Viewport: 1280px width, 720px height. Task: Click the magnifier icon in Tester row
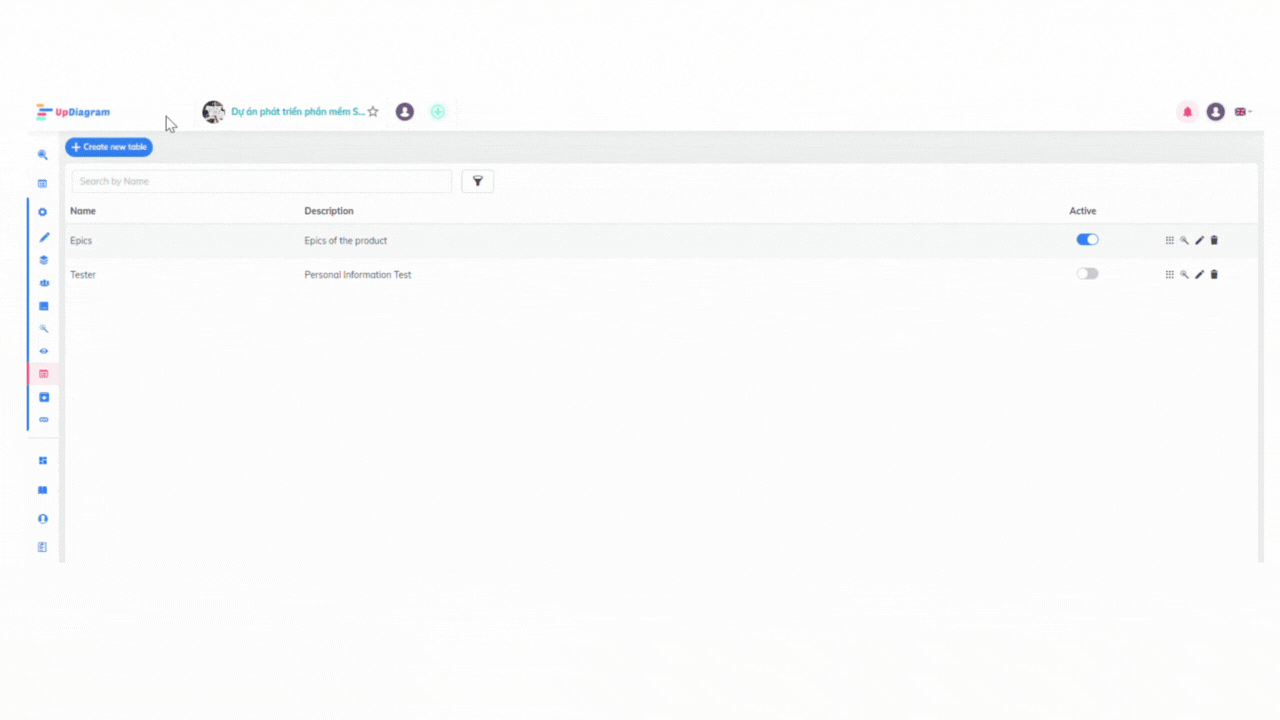(1184, 274)
